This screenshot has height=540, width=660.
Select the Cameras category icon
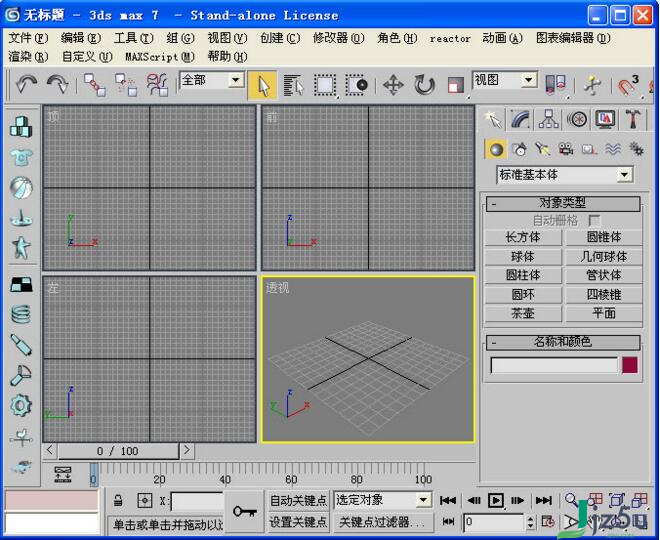pyautogui.click(x=566, y=149)
